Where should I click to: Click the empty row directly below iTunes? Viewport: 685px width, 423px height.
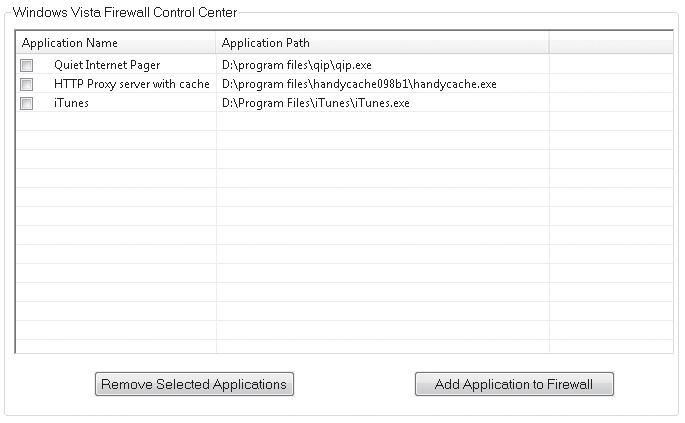coord(344,121)
